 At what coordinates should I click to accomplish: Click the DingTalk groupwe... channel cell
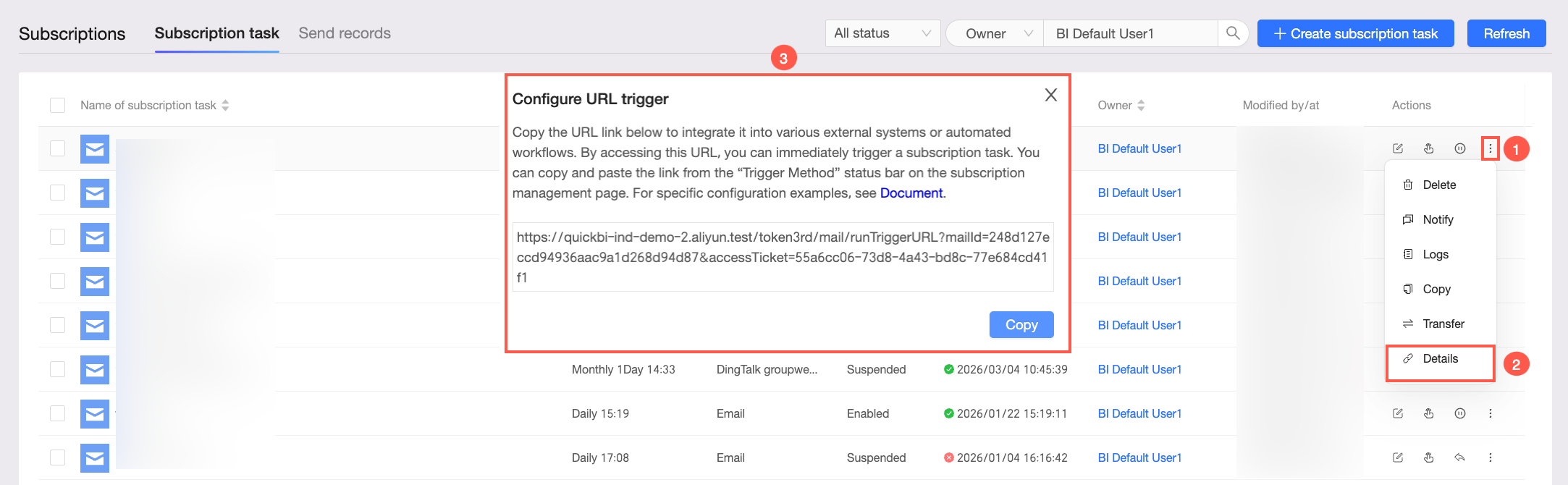[x=767, y=369]
